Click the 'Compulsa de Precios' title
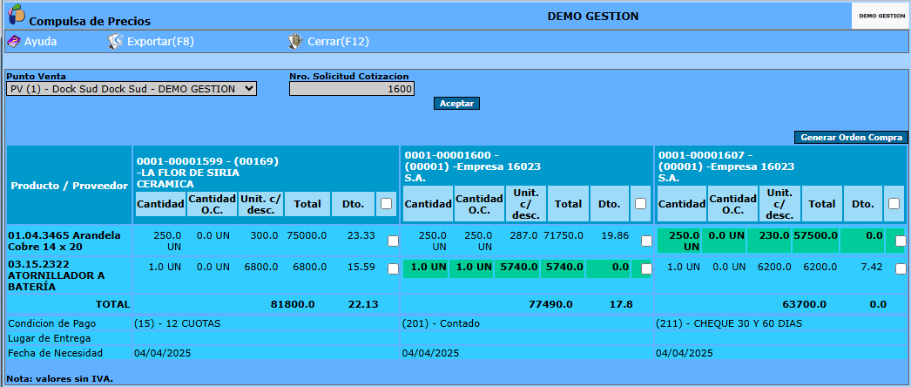The image size is (911, 387). (x=90, y=21)
